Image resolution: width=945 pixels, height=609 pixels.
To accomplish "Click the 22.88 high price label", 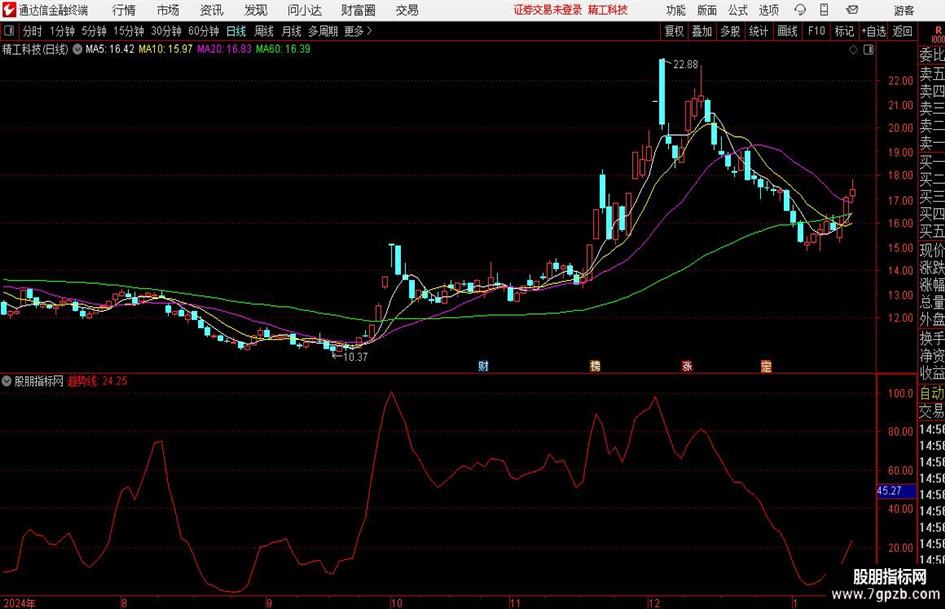I will [x=685, y=65].
